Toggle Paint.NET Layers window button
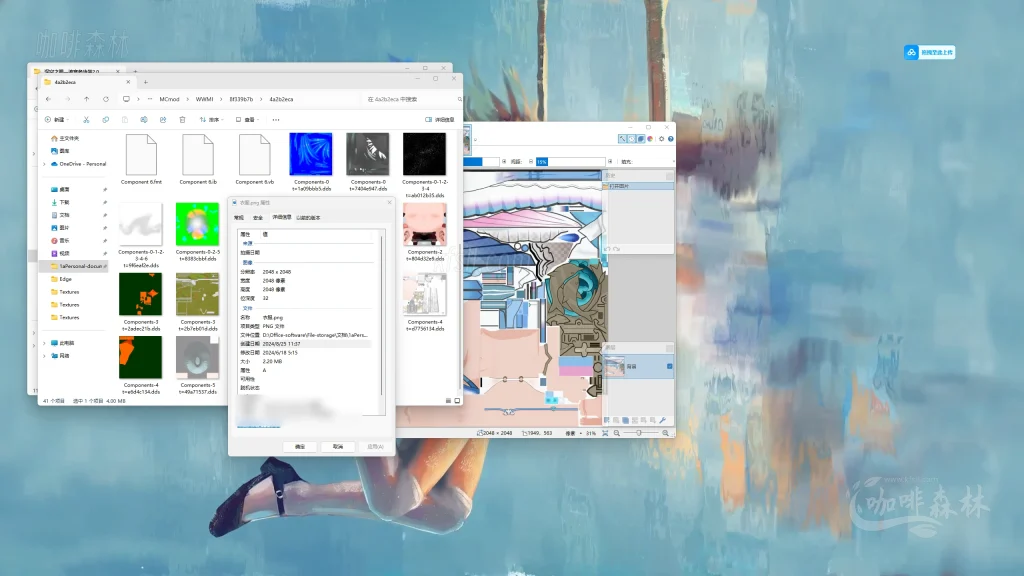This screenshot has height=576, width=1024. (x=641, y=138)
